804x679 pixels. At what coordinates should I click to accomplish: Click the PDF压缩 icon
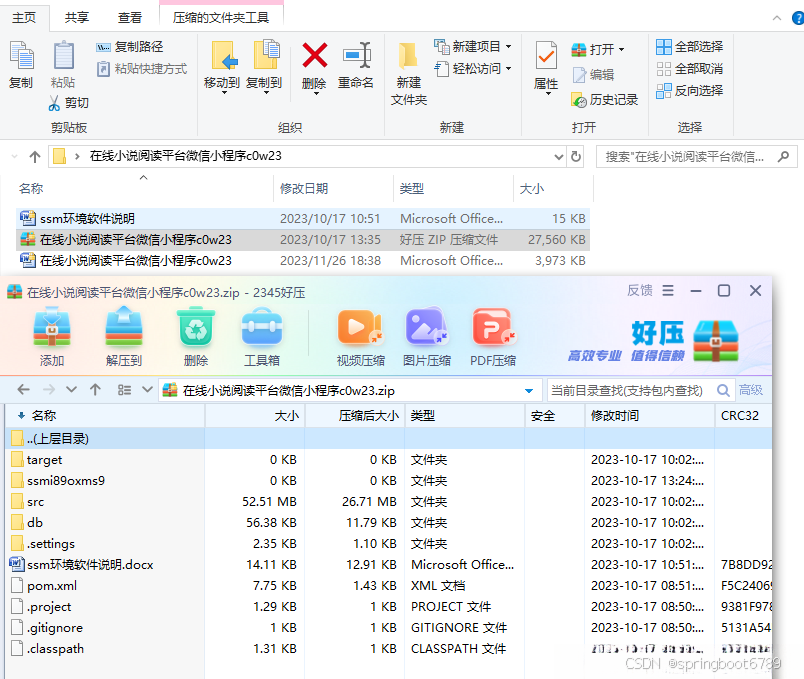pyautogui.click(x=493, y=327)
